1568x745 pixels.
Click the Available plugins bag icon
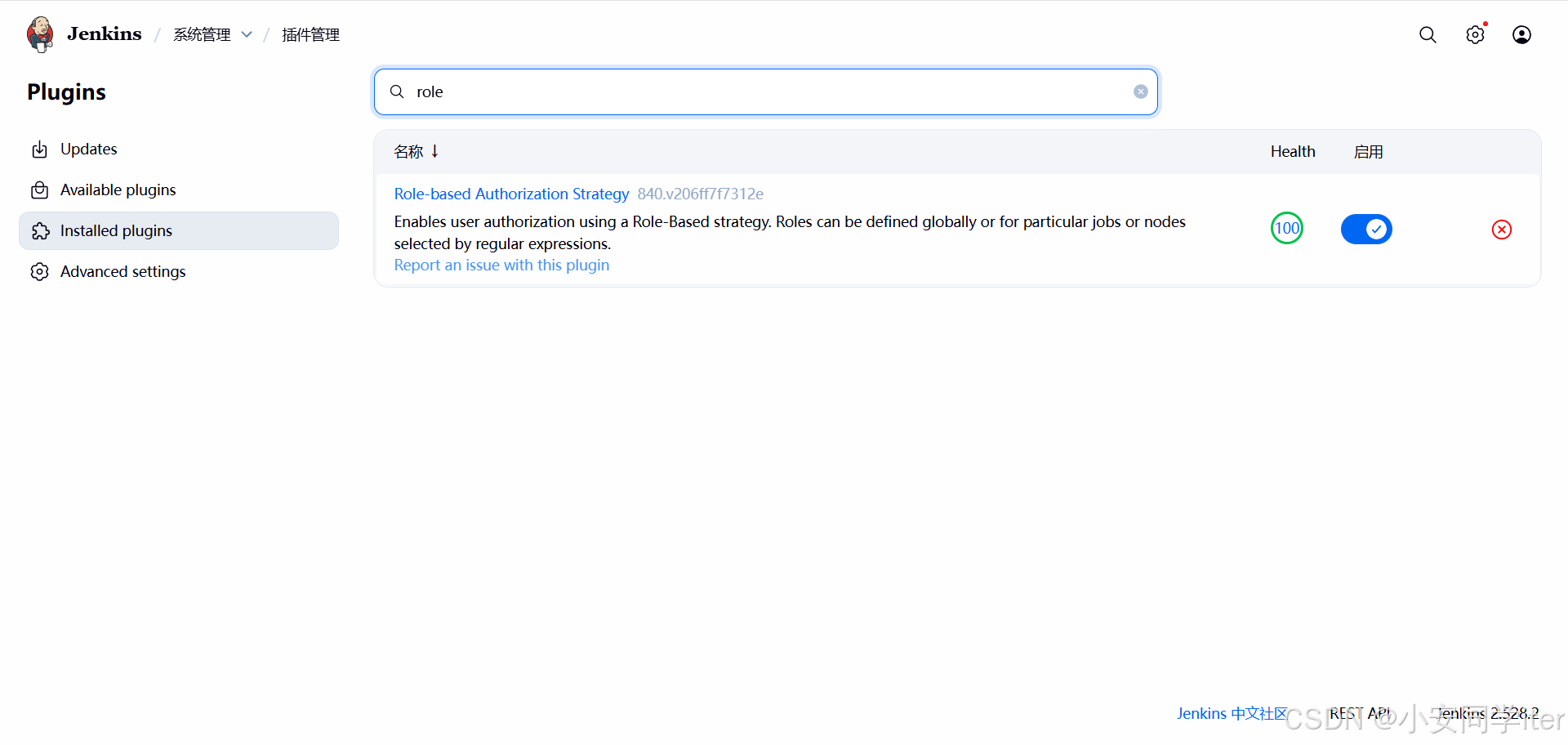pyautogui.click(x=39, y=190)
